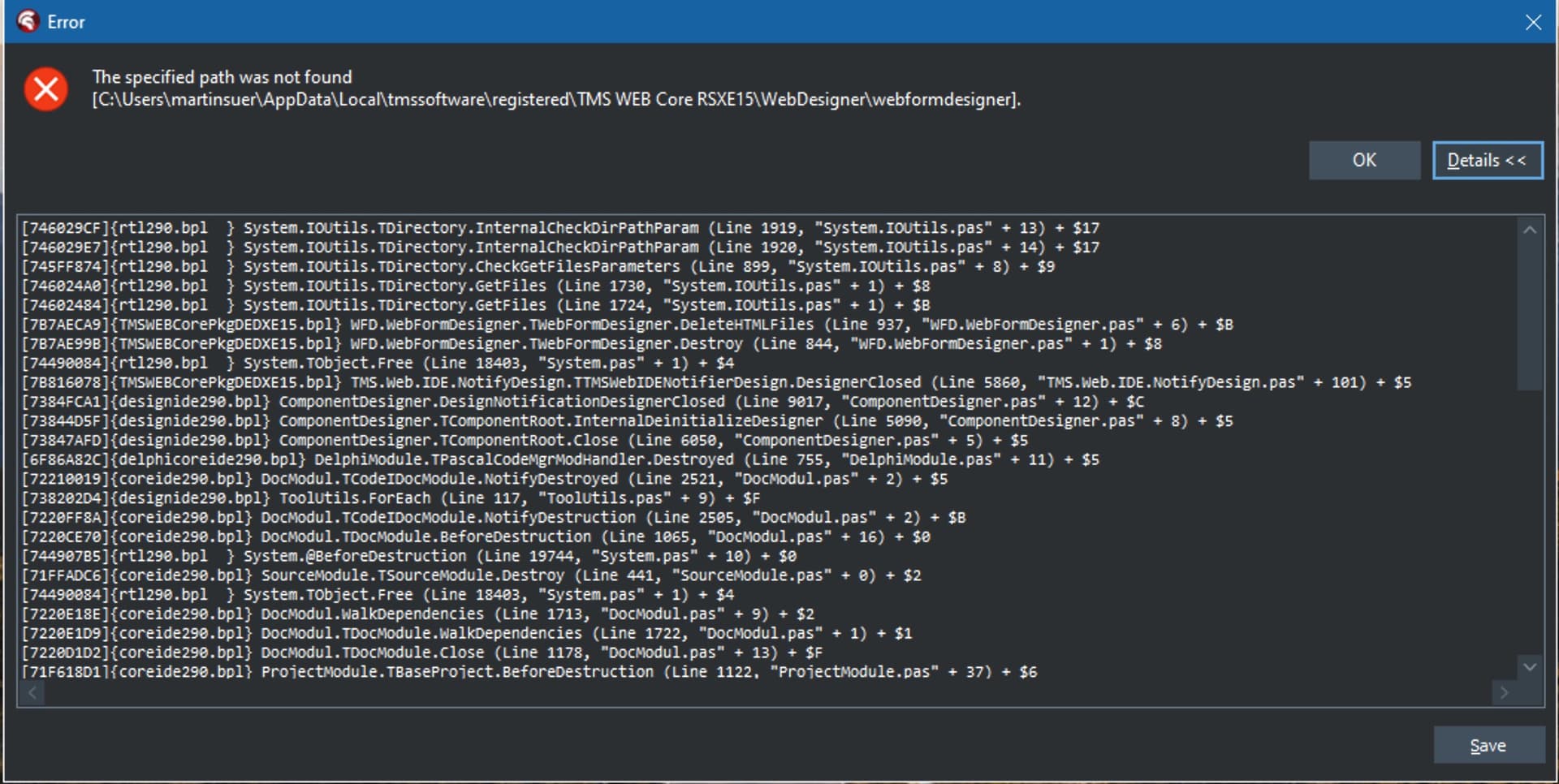Select the TDocModule.WalkDependencies Line 1722 row
This screenshot has height=784, width=1559.
click(466, 634)
